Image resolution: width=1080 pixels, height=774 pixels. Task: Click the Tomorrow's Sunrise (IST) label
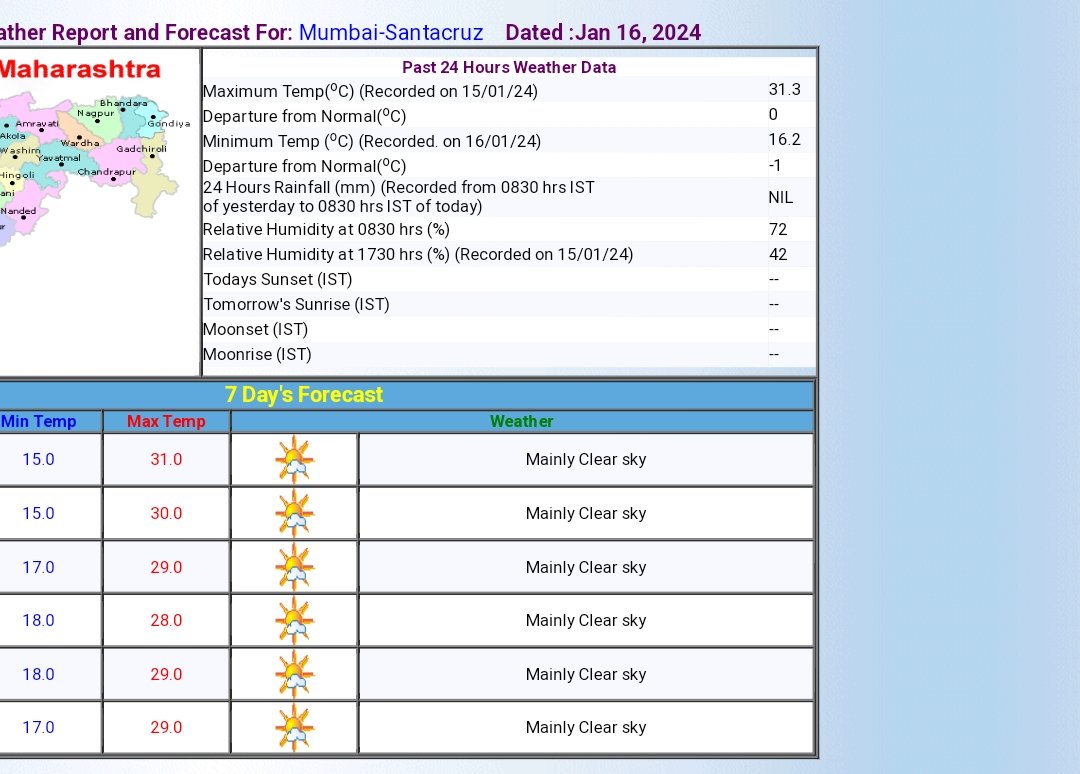(x=296, y=304)
